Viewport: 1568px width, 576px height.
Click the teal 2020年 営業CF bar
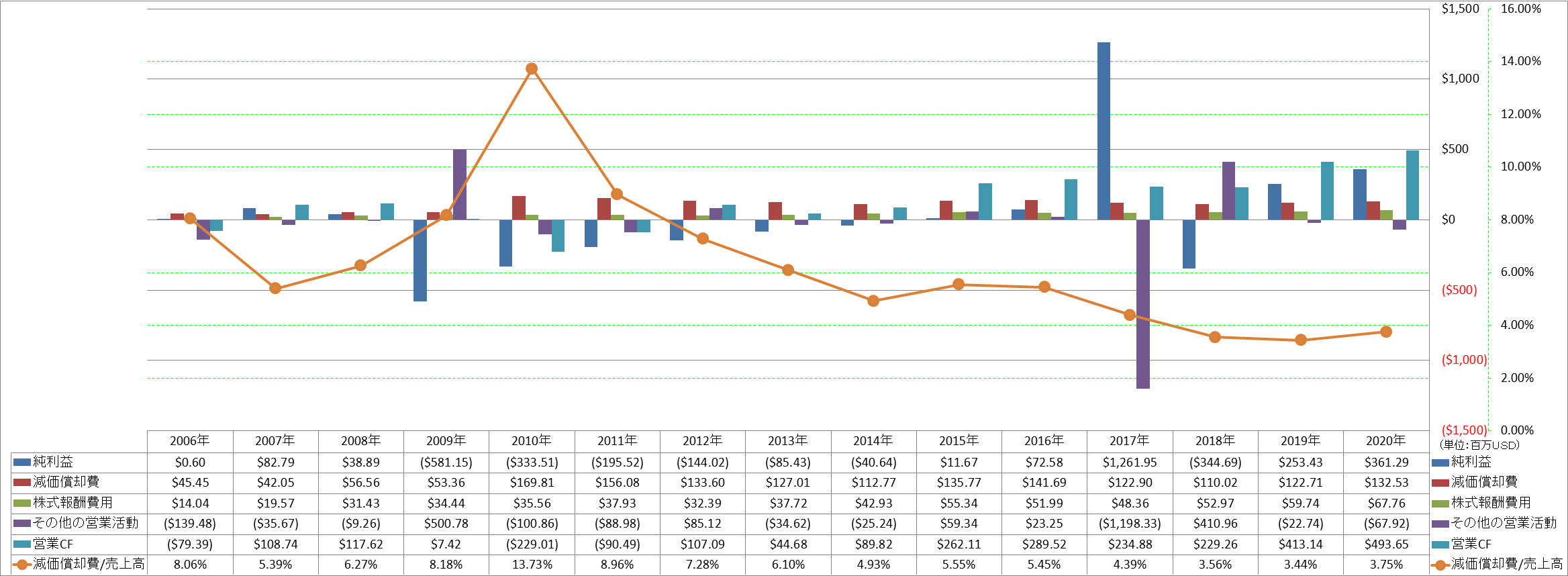click(1412, 185)
